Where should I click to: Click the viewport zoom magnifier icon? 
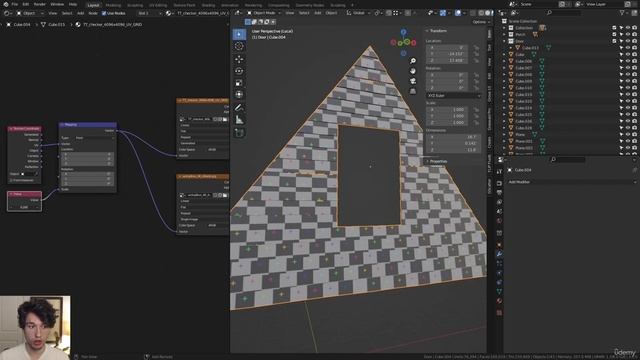tap(413, 61)
